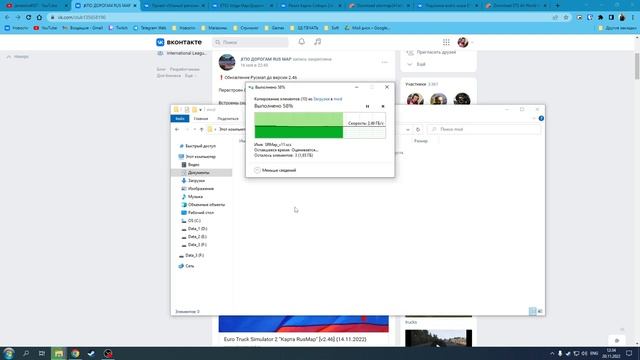This screenshot has height=360, width=640.
Task: Click the 'Ещё' expander in VK right panel
Action: pyautogui.click(x=417, y=64)
